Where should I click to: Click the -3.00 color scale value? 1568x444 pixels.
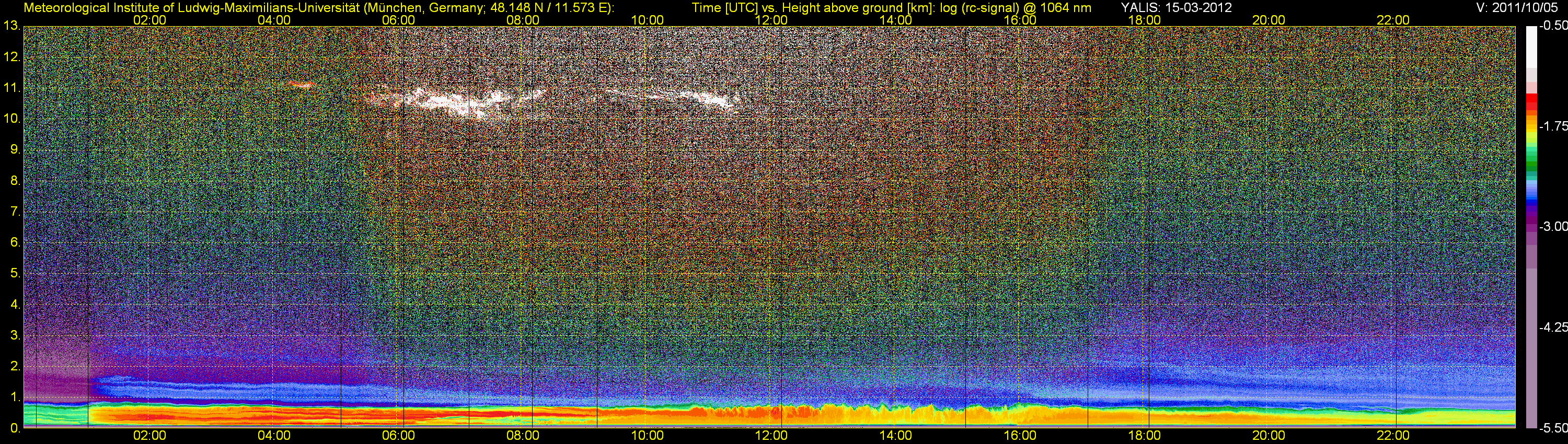1553,227
